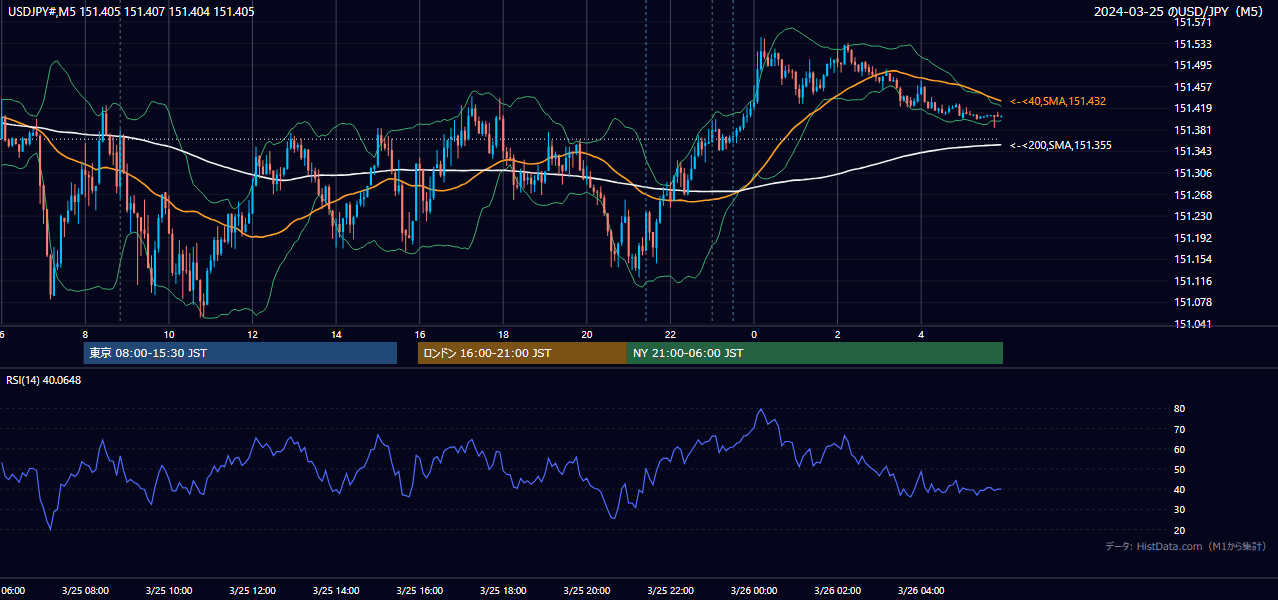Click price axis value 151.419
This screenshot has width=1278, height=600.
[1193, 108]
